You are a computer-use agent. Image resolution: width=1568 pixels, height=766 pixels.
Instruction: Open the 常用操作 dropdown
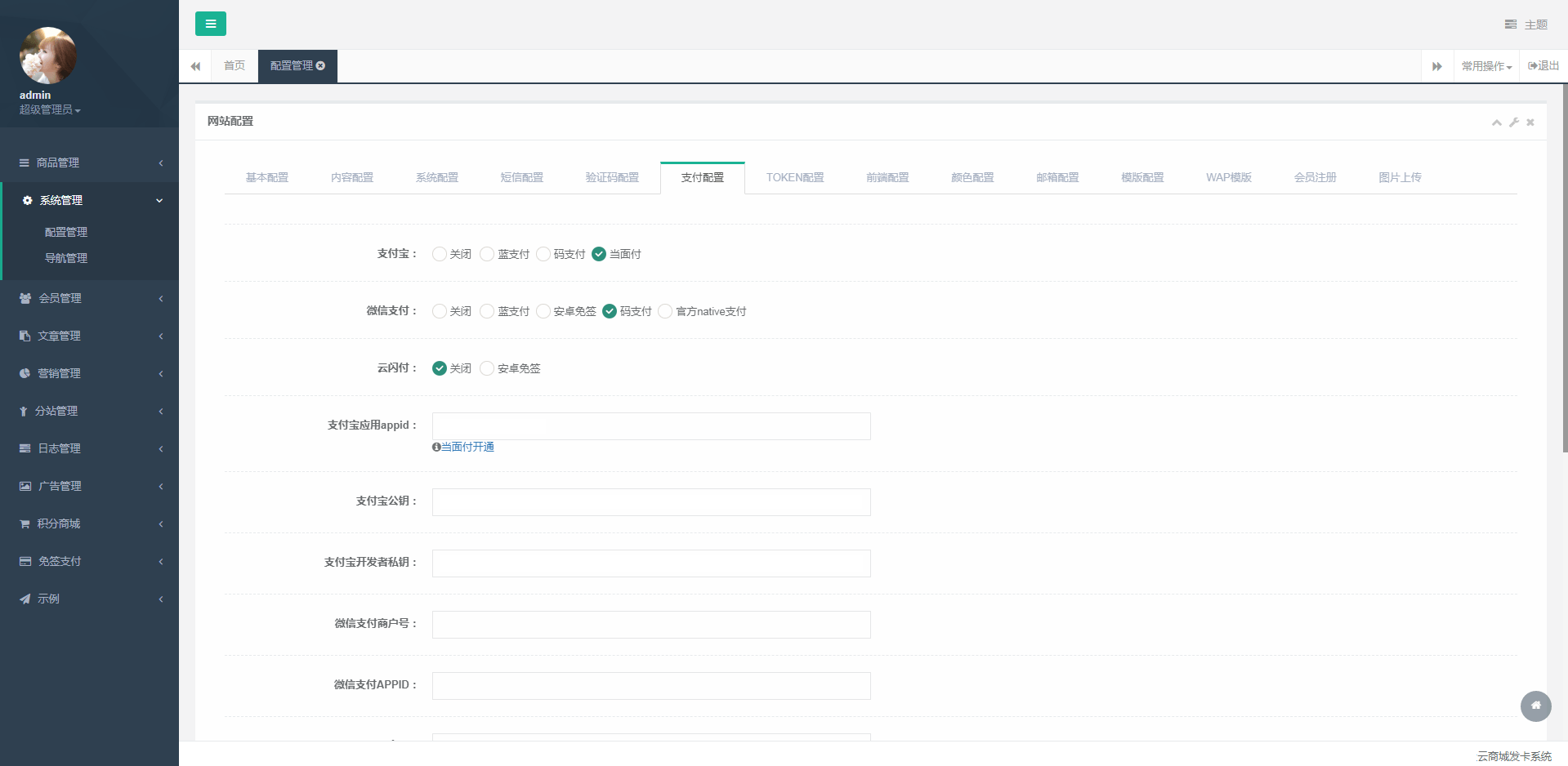coord(1486,66)
